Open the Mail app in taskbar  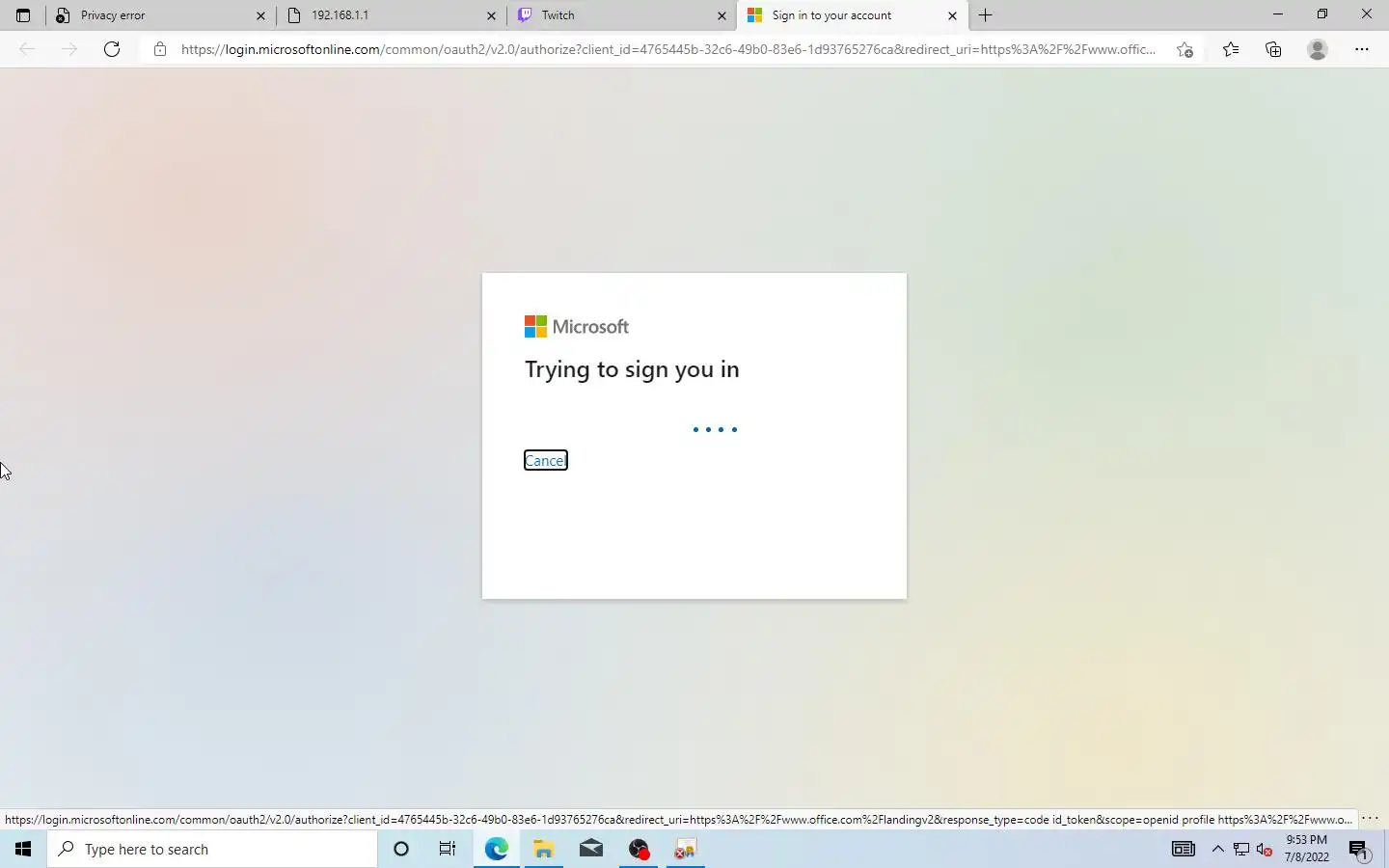(x=590, y=849)
